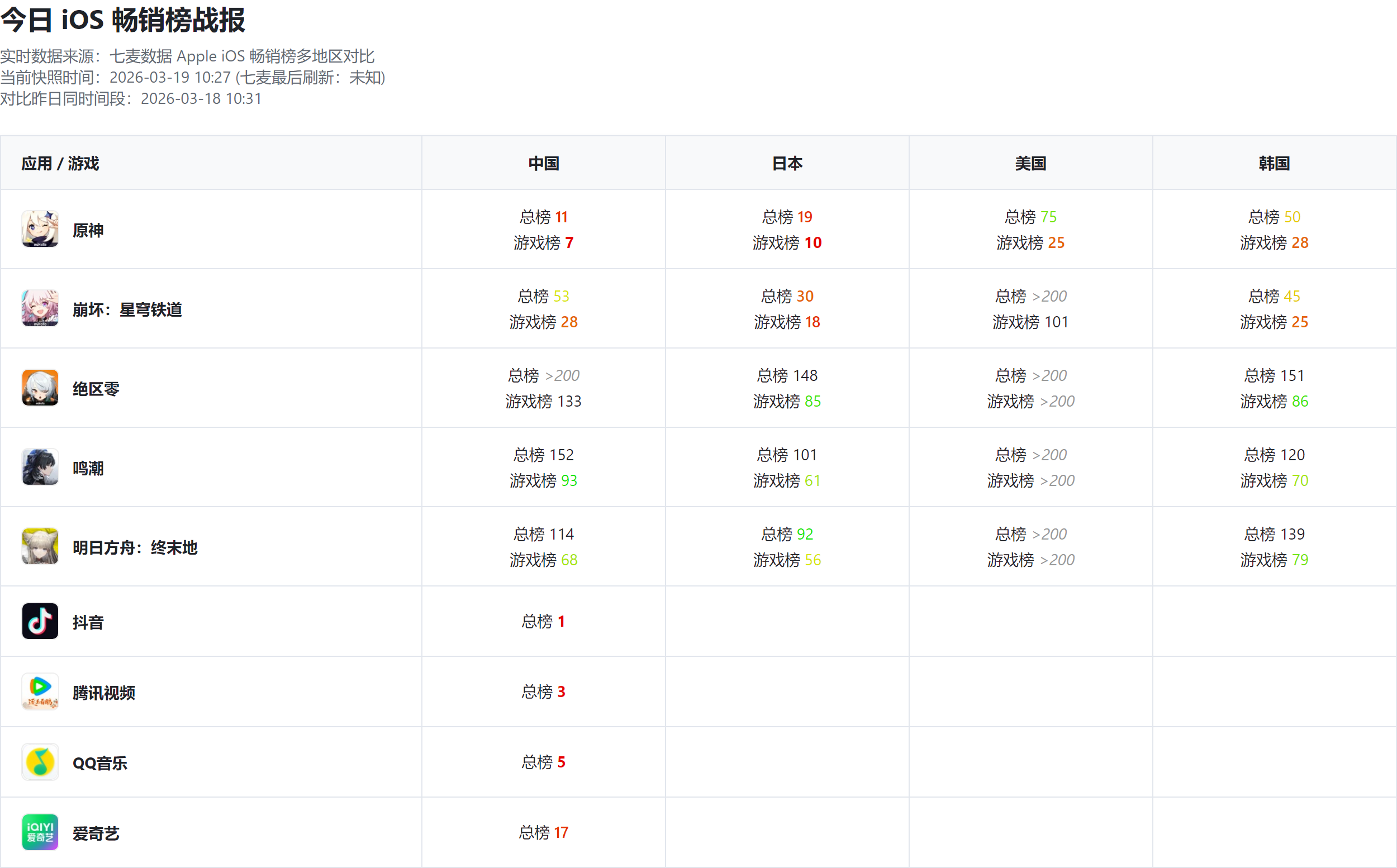Click the 游戏榜 101 US rank for 星穹铁道
Viewport: 1397px width, 868px height.
(1030, 322)
